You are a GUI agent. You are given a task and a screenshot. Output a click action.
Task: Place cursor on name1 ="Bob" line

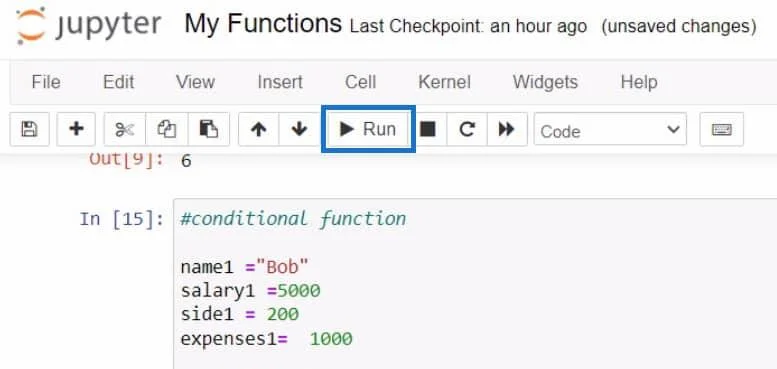coord(244,267)
